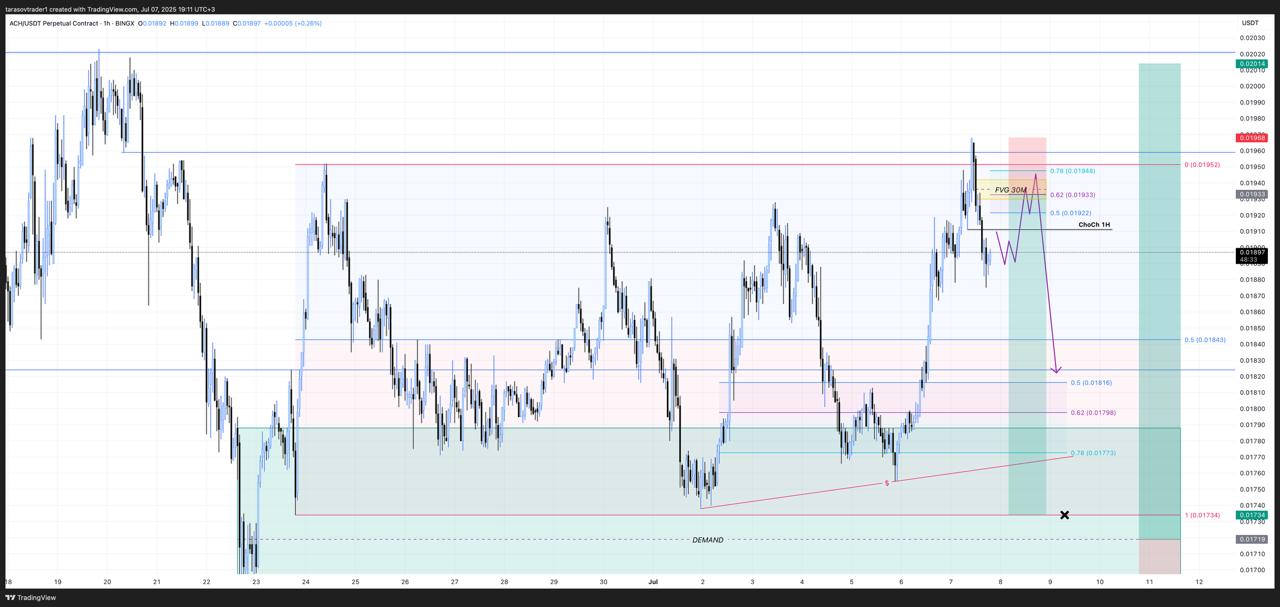1280x607 pixels.
Task: Click the 0.01920 price axis label
Action: [1253, 215]
